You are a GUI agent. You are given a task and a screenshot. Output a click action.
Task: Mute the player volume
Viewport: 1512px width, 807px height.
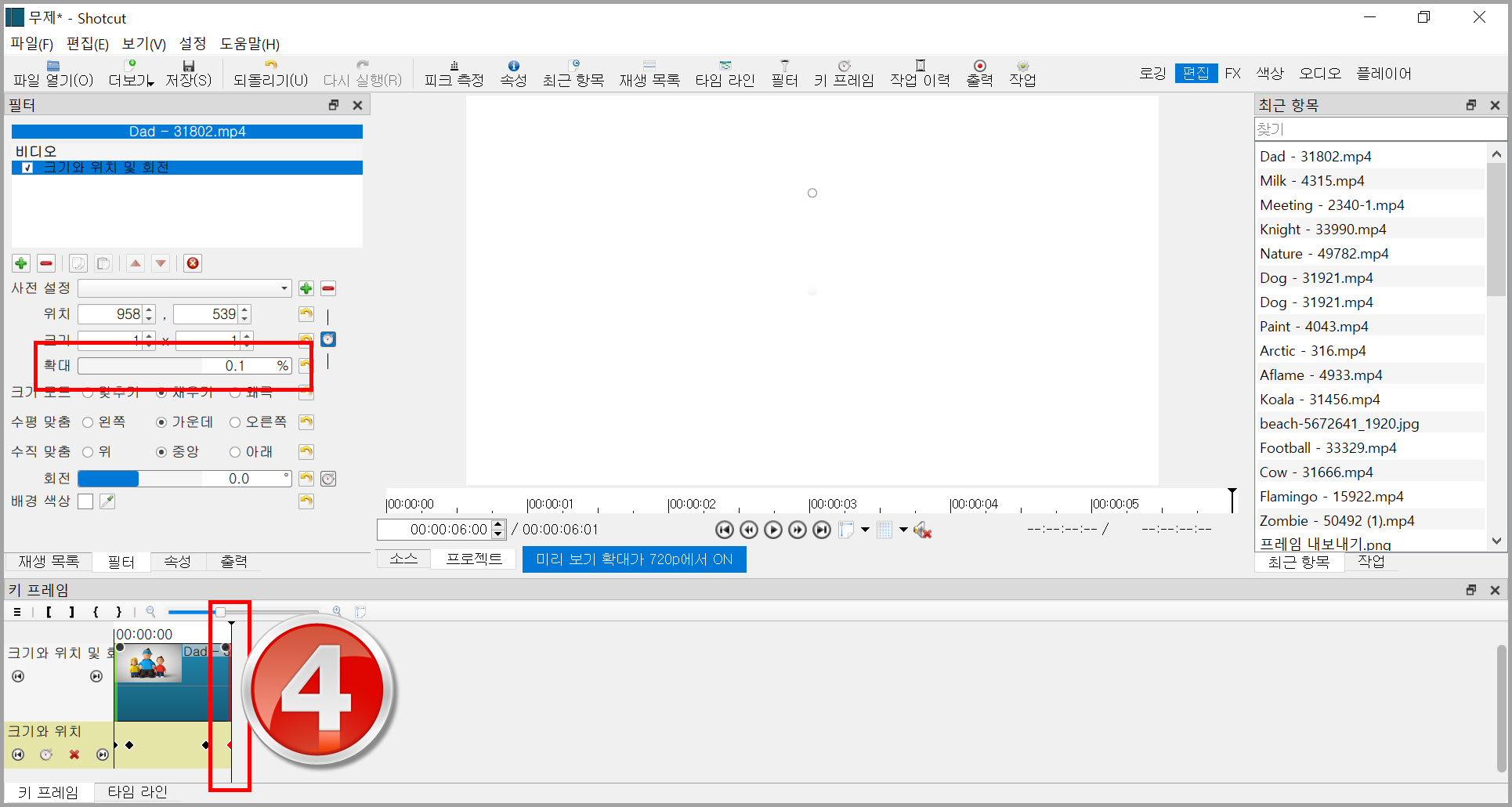click(922, 530)
